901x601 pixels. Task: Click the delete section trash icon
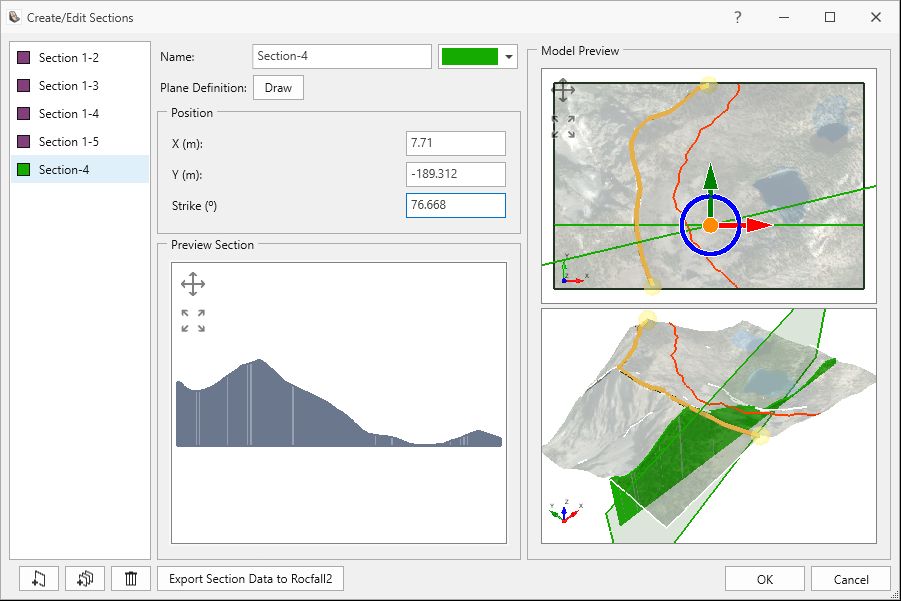131,579
